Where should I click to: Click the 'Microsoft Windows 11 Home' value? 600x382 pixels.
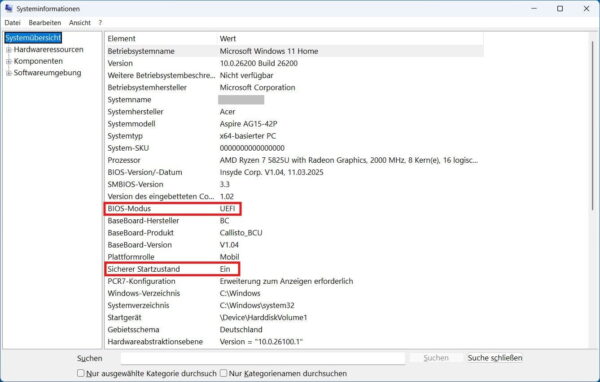pos(269,51)
